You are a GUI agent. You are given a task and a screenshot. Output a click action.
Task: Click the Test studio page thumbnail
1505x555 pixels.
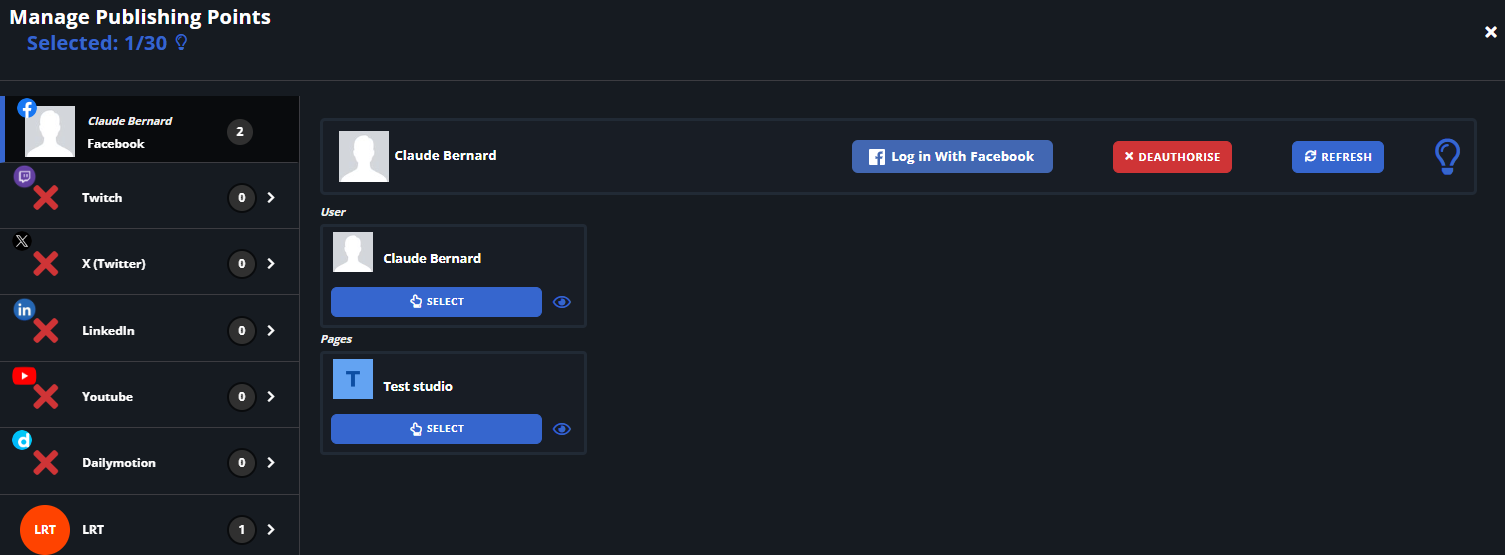[353, 379]
